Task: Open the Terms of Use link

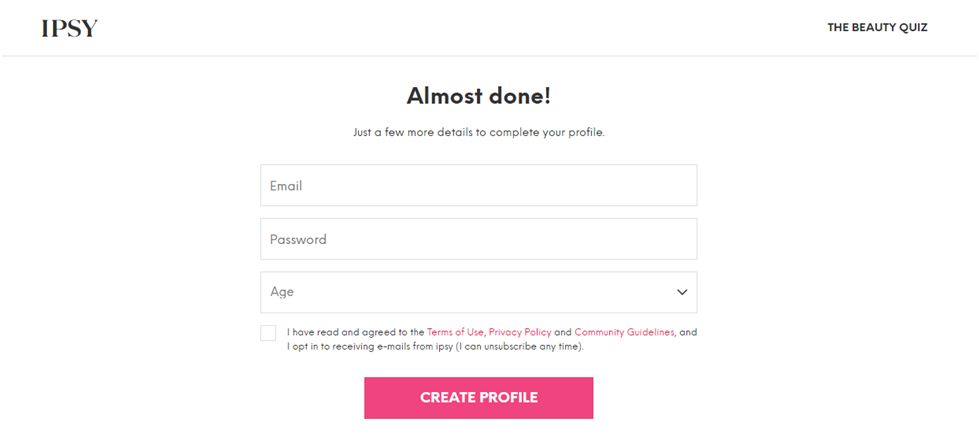Action: [455, 332]
